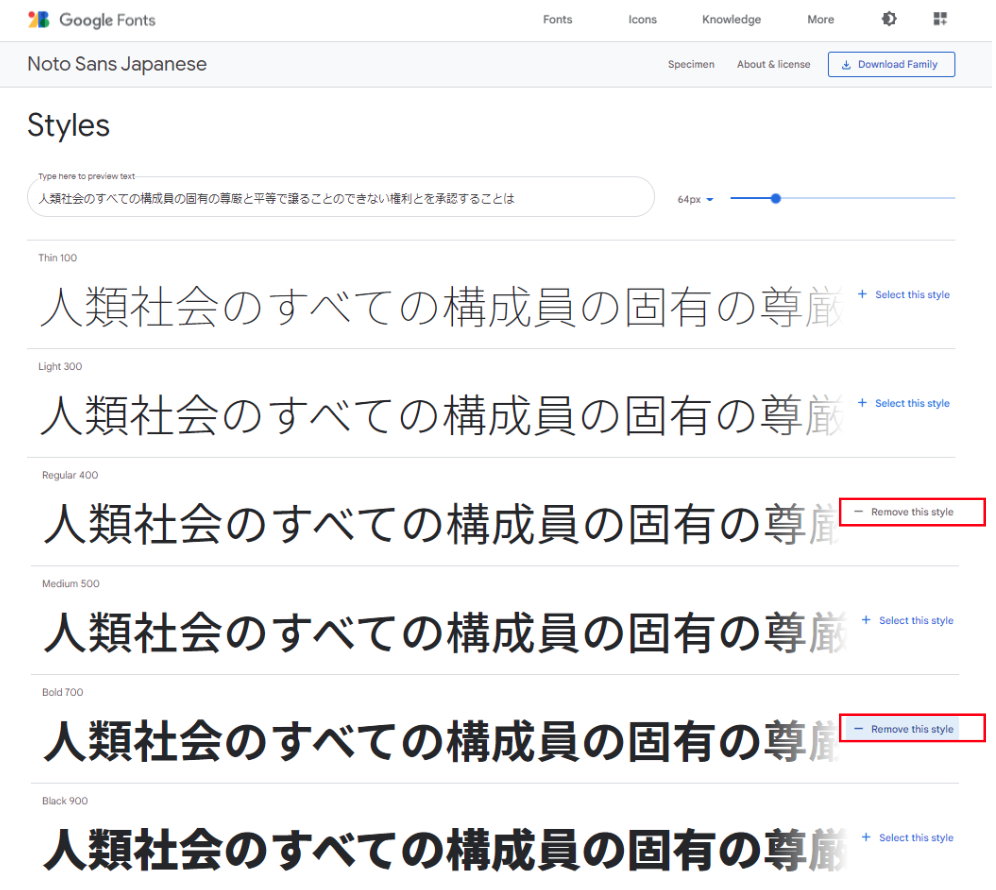Click the Google Fonts logo icon
This screenshot has width=996, height=890.
[39, 20]
